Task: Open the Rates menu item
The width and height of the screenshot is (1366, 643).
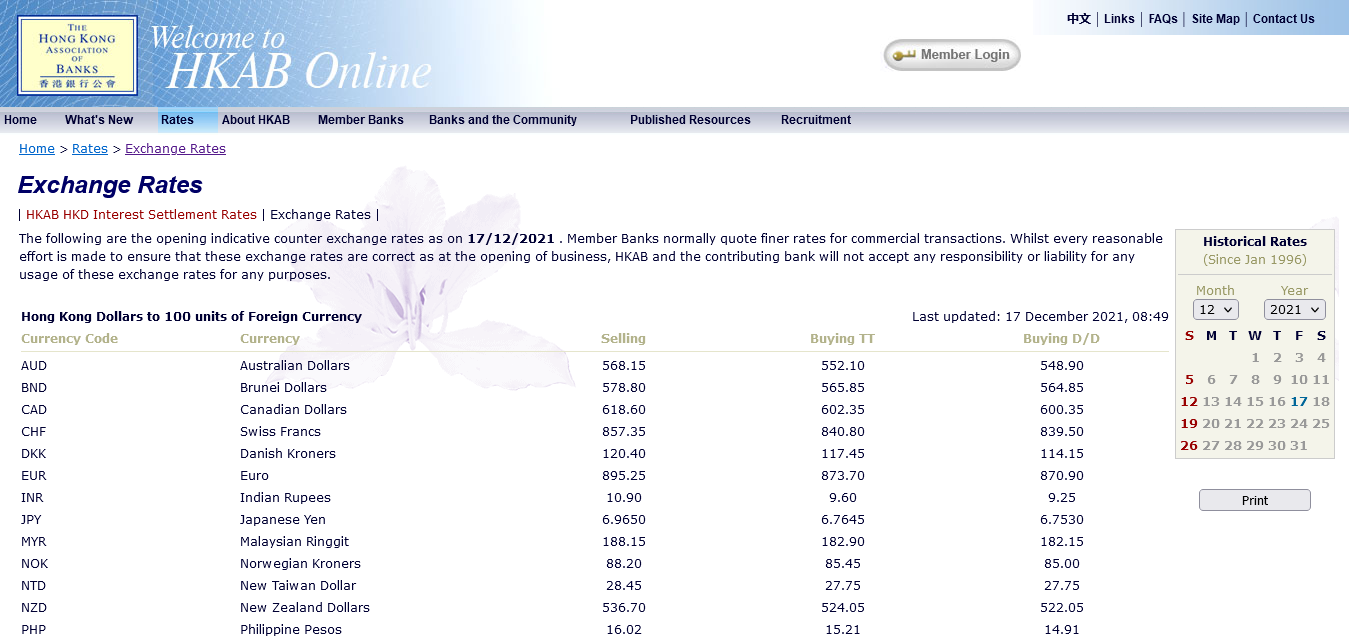Action: (177, 120)
